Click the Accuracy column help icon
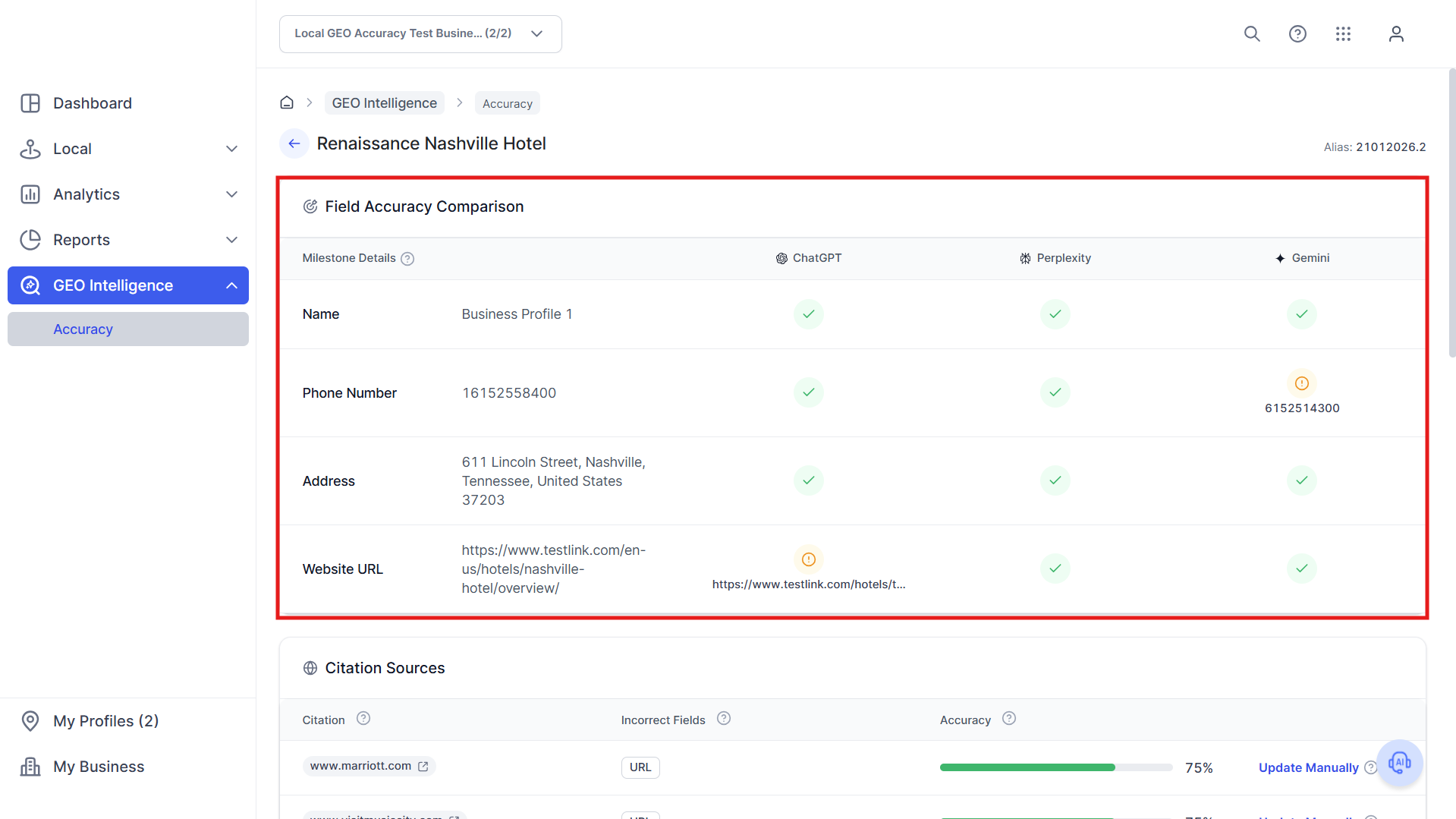The width and height of the screenshot is (1456, 819). [x=1009, y=719]
